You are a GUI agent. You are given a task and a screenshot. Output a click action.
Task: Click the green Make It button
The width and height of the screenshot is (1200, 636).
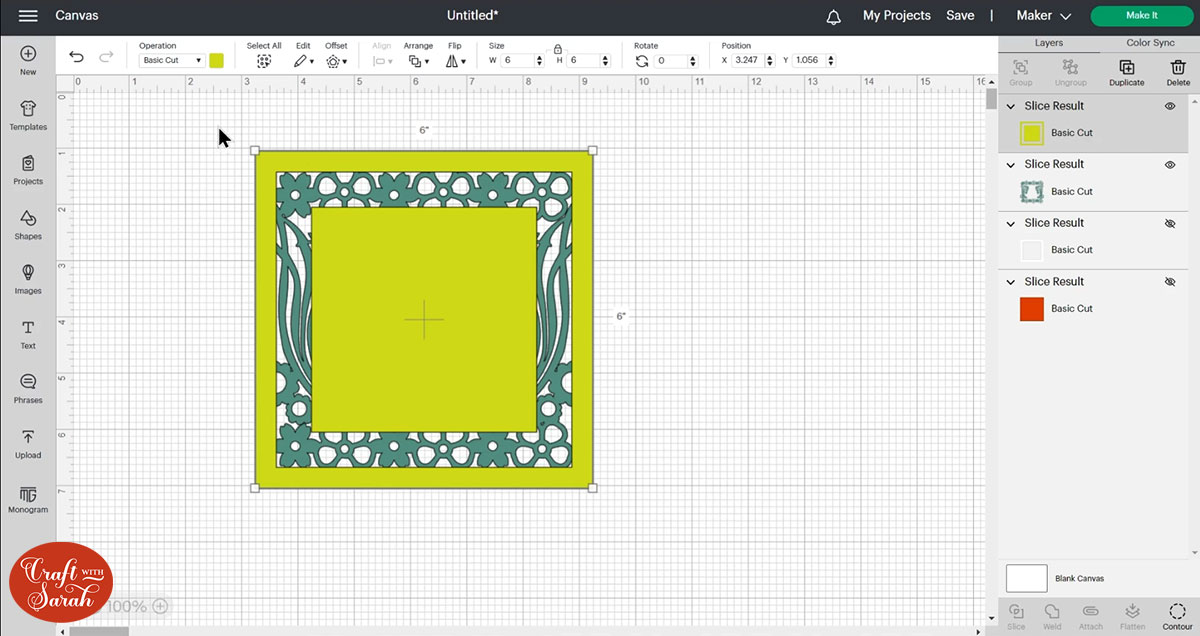coord(1141,16)
